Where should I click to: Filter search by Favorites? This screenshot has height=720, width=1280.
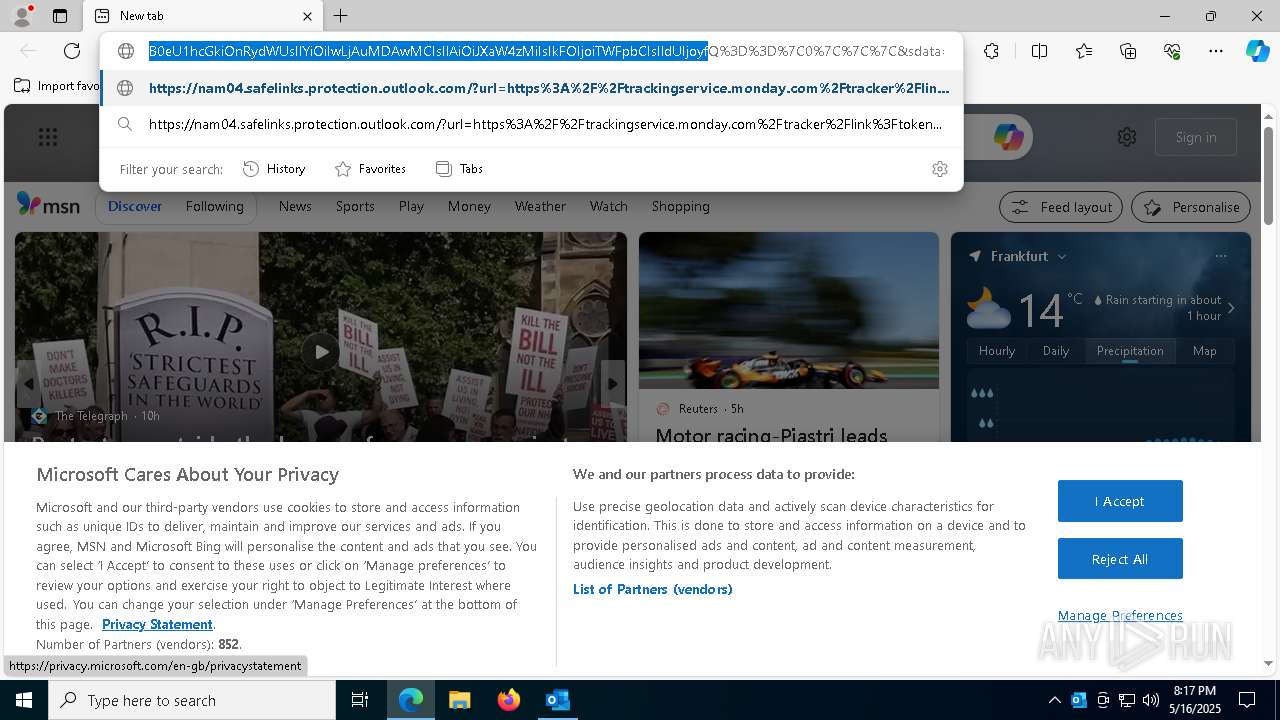370,169
